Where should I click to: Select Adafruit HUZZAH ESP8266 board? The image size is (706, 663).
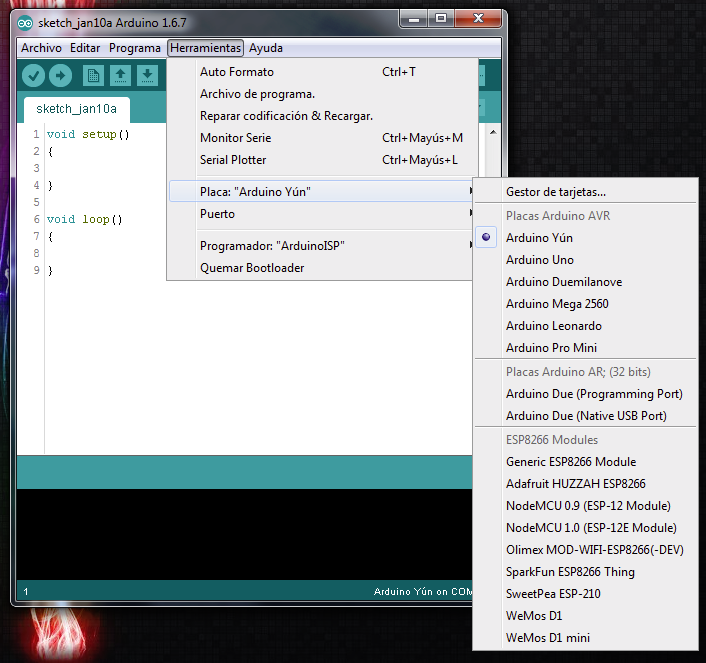(586, 484)
